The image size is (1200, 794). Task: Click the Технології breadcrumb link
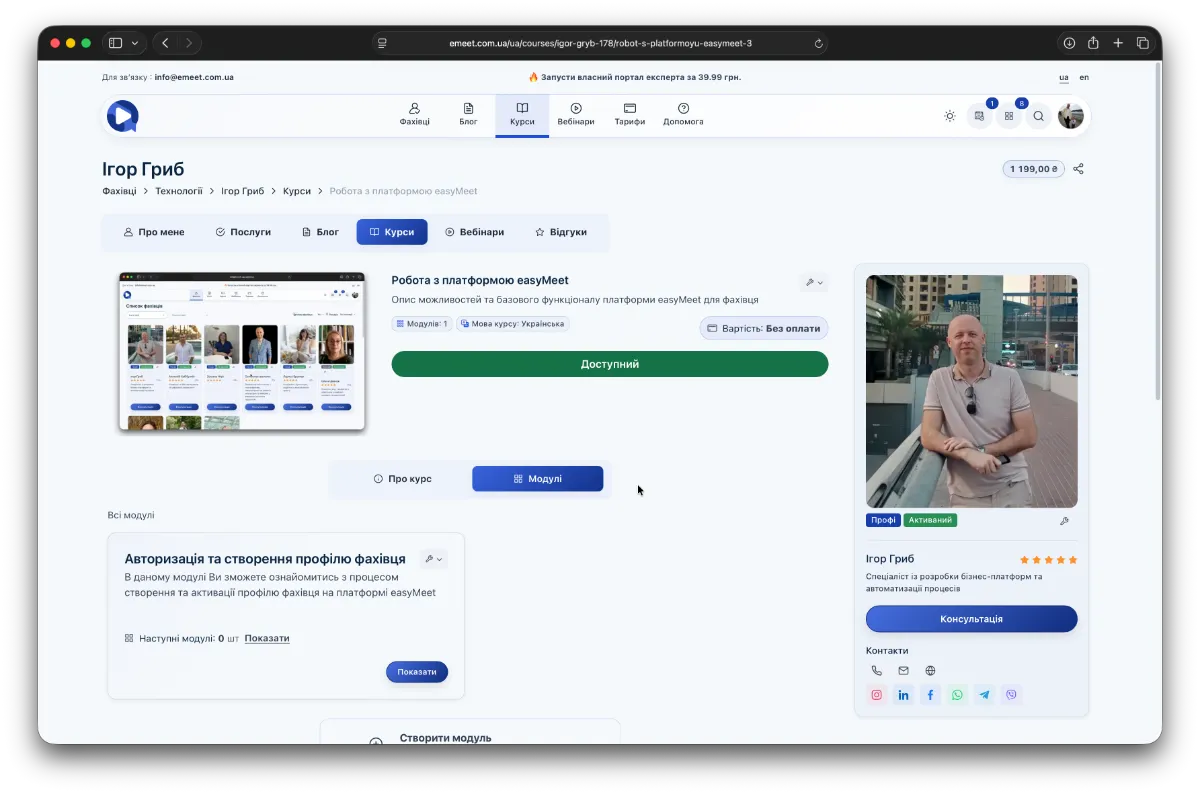178,191
